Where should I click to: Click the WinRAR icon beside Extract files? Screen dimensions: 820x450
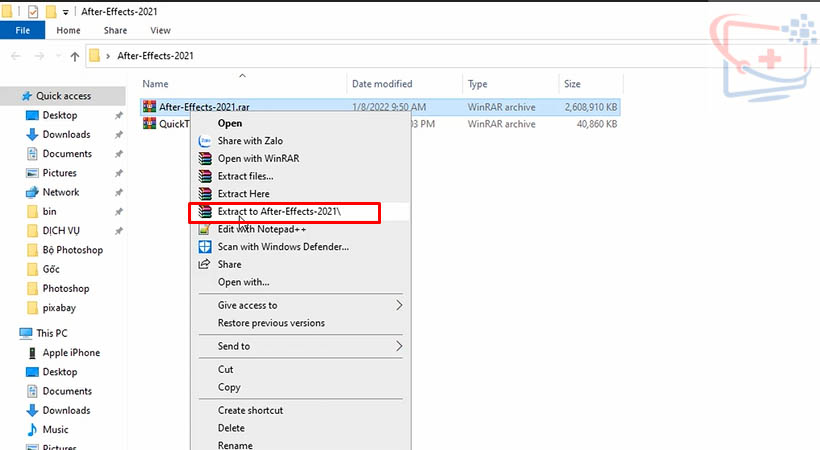click(x=205, y=176)
